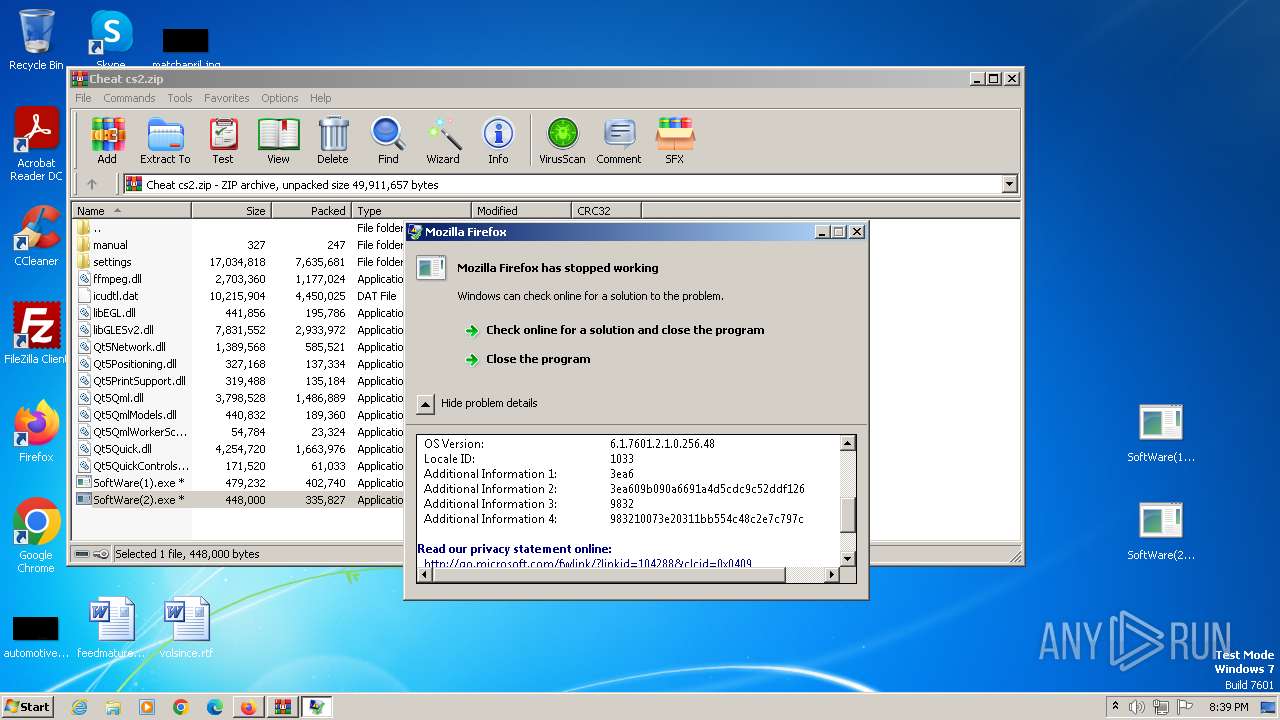This screenshot has width=1280, height=720.
Task: Open the Favorites menu
Action: pyautogui.click(x=227, y=98)
